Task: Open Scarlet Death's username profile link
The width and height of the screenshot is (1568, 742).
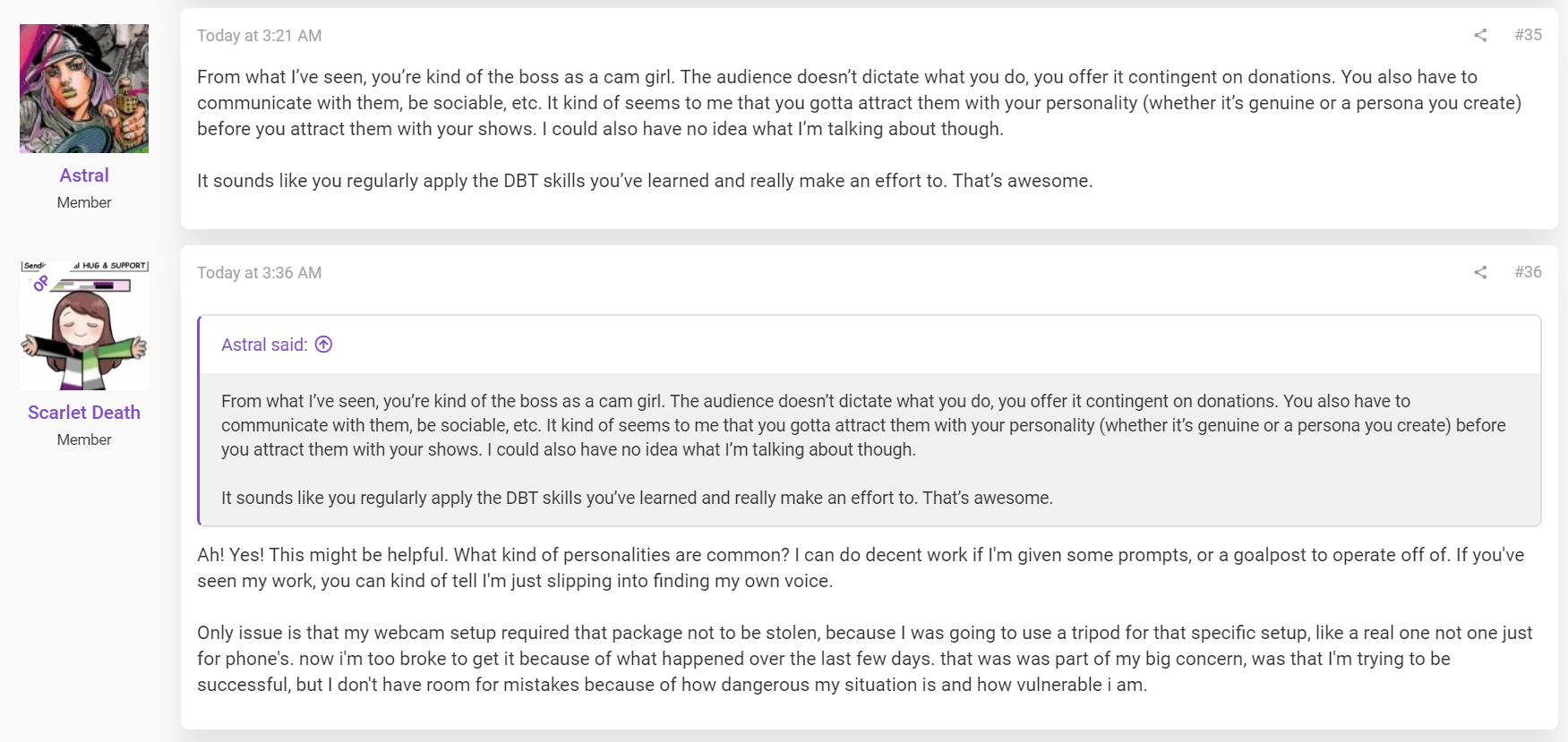Action: click(84, 413)
